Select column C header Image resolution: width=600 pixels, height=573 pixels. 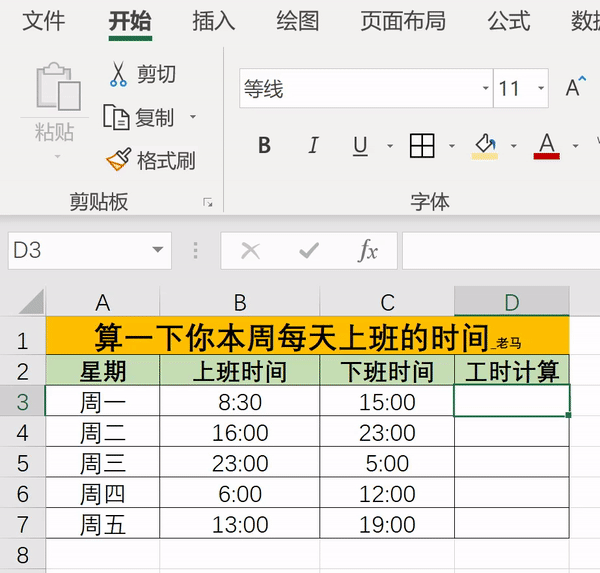point(387,302)
